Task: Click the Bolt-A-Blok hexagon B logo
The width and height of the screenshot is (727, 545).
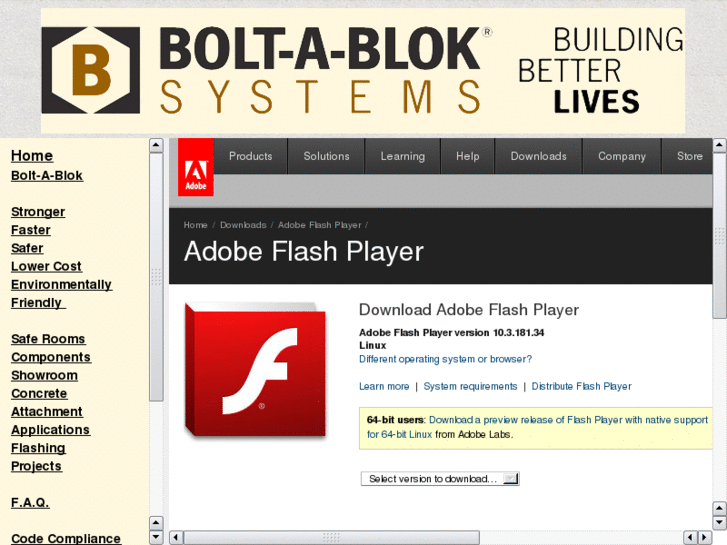Action: pyautogui.click(x=90, y=70)
